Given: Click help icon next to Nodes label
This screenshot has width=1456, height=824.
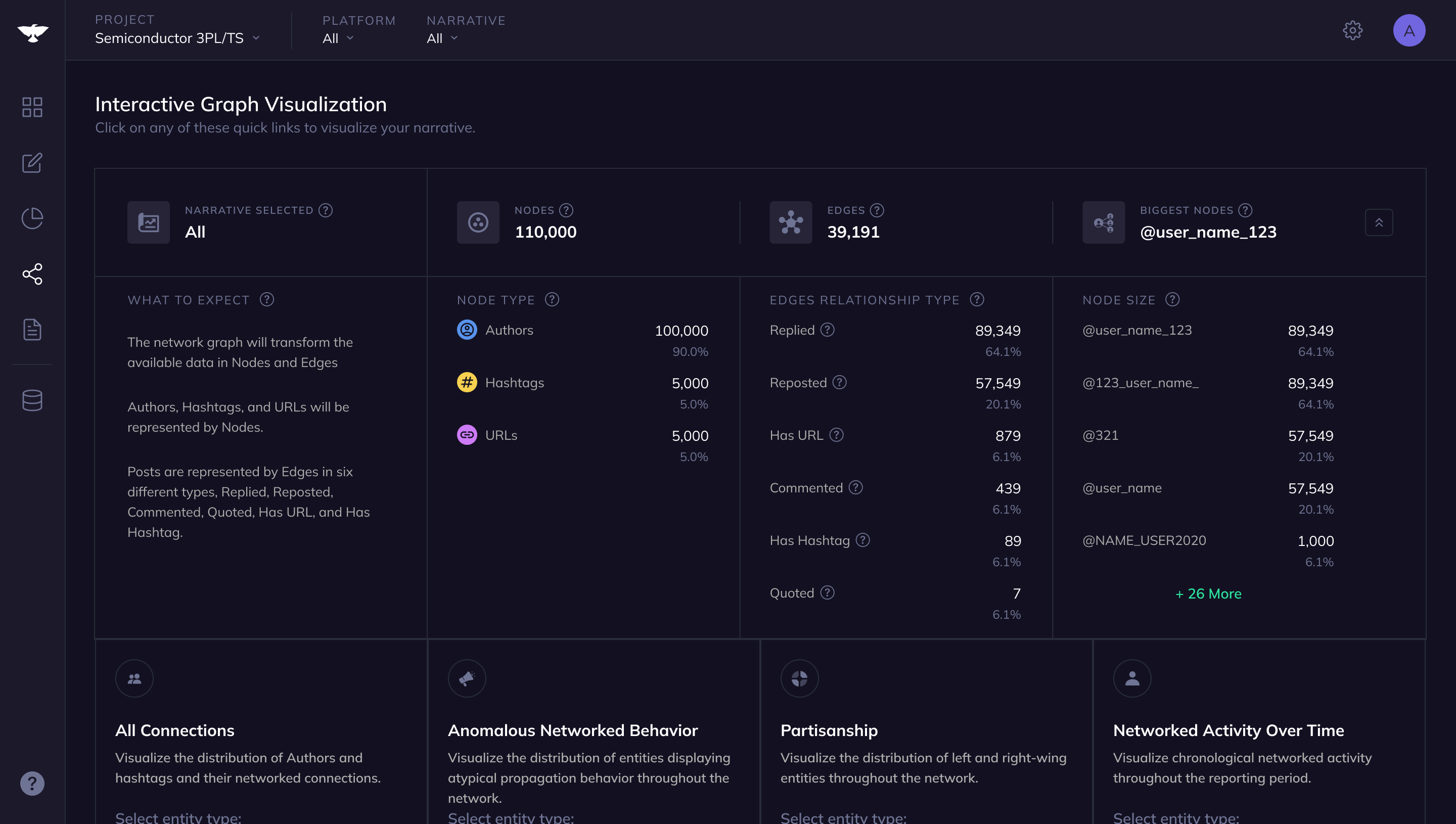Looking at the screenshot, I should pos(566,210).
